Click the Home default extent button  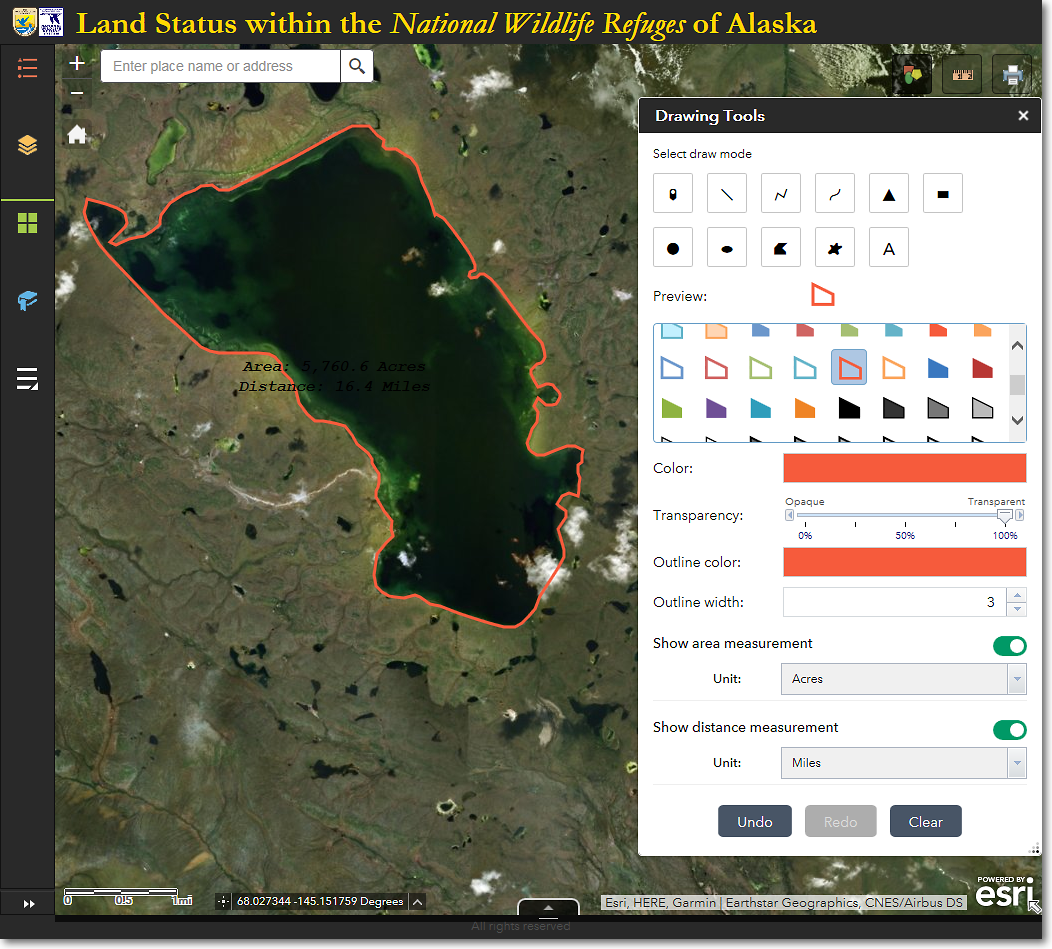(77, 134)
